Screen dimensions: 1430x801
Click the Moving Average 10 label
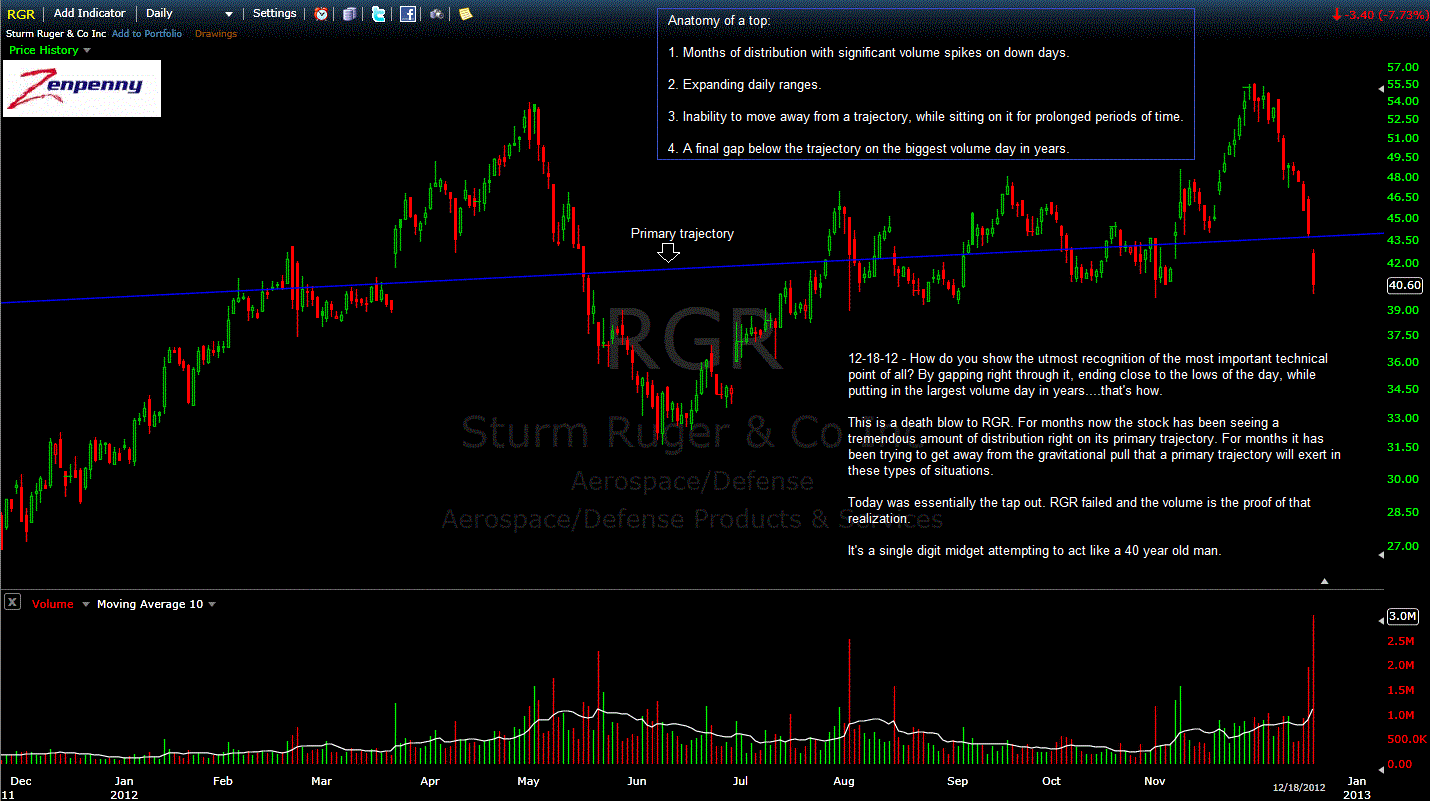pyautogui.click(x=150, y=604)
